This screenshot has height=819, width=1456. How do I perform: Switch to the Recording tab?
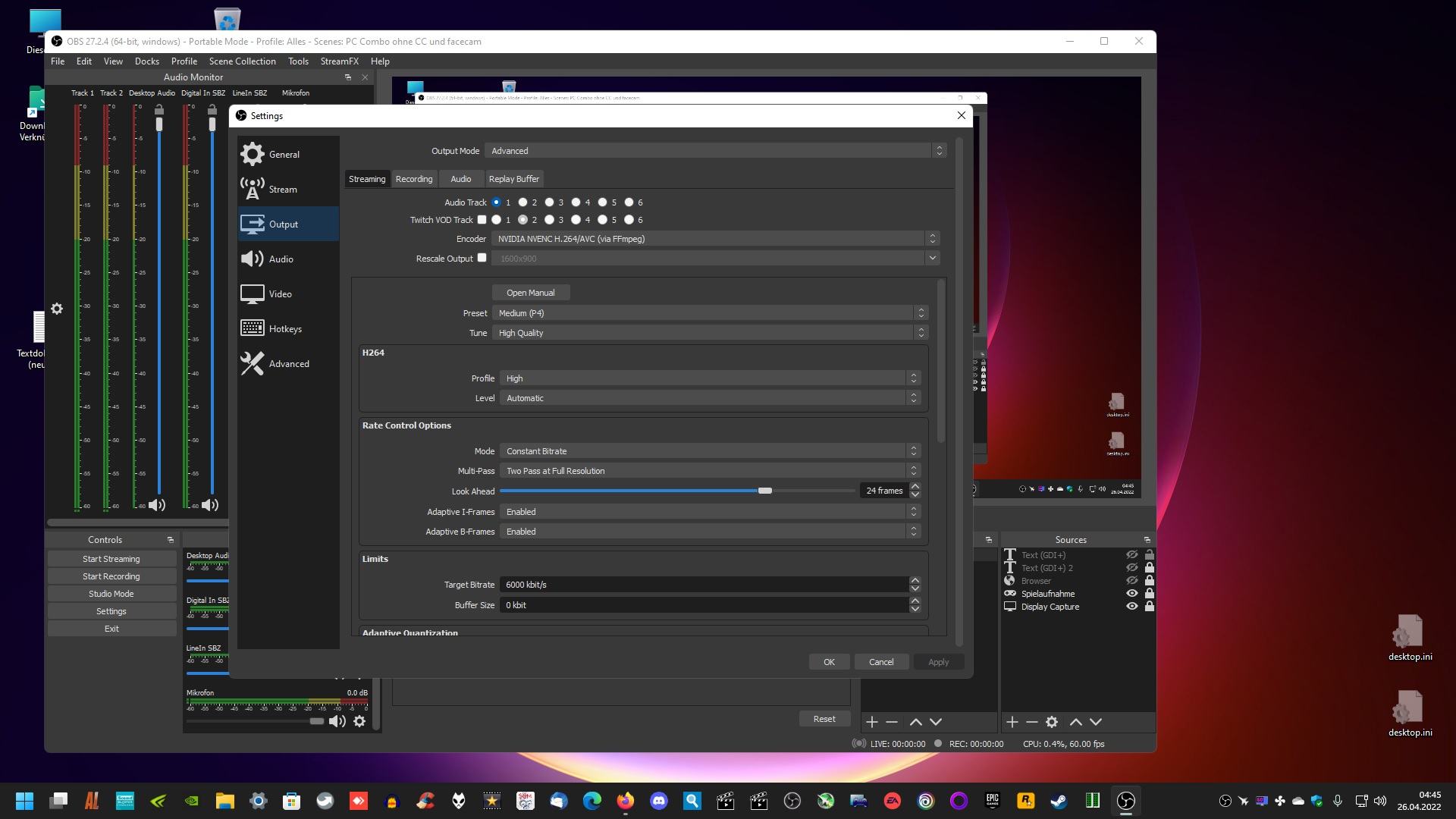coord(414,179)
